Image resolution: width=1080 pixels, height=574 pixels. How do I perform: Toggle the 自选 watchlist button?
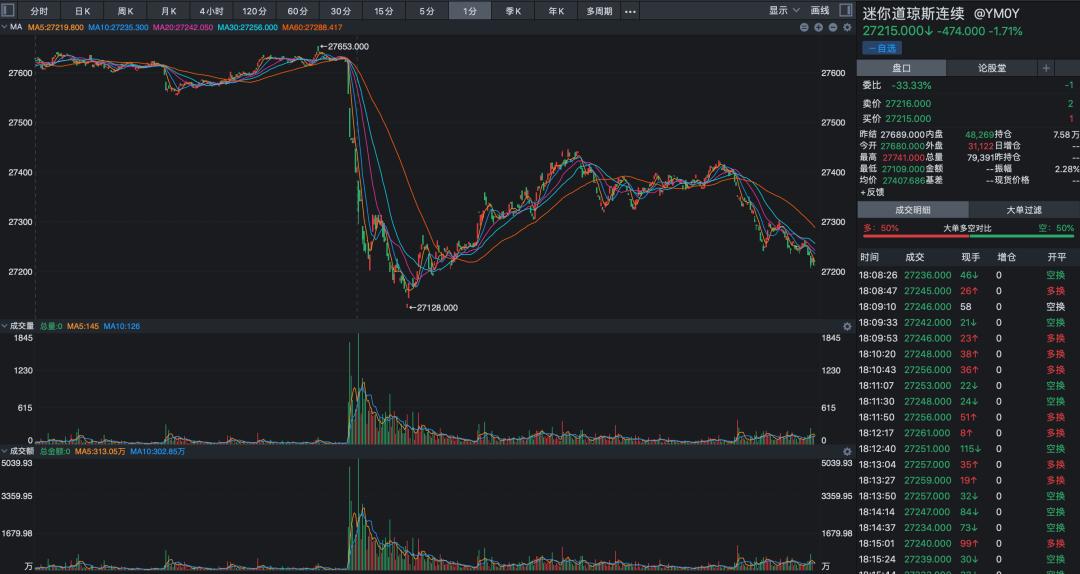(881, 47)
